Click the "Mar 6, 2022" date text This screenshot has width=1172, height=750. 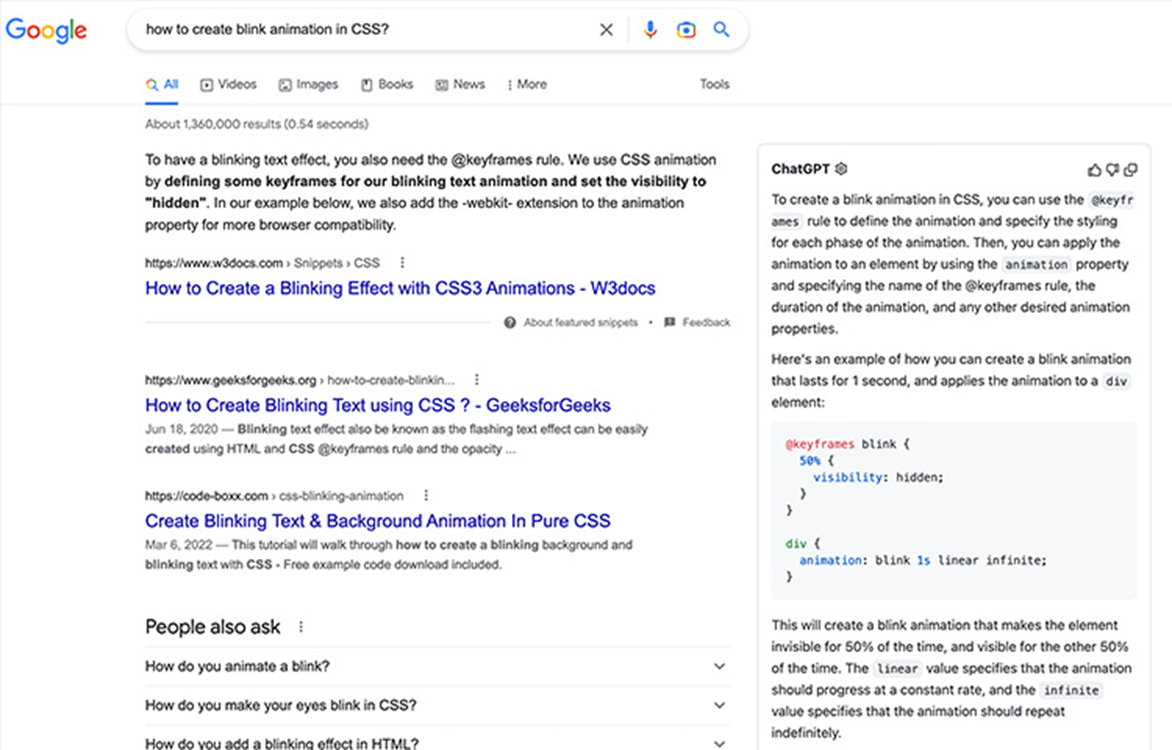[179, 545]
